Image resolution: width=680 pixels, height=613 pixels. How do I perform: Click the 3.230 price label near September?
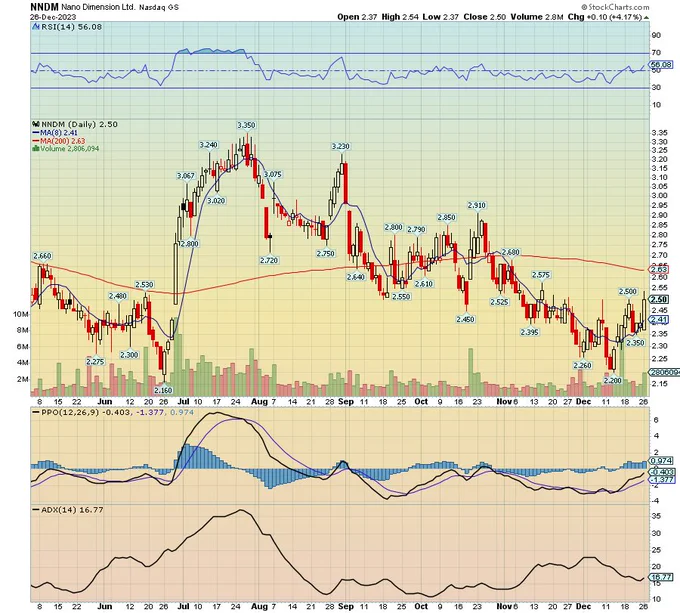(340, 147)
